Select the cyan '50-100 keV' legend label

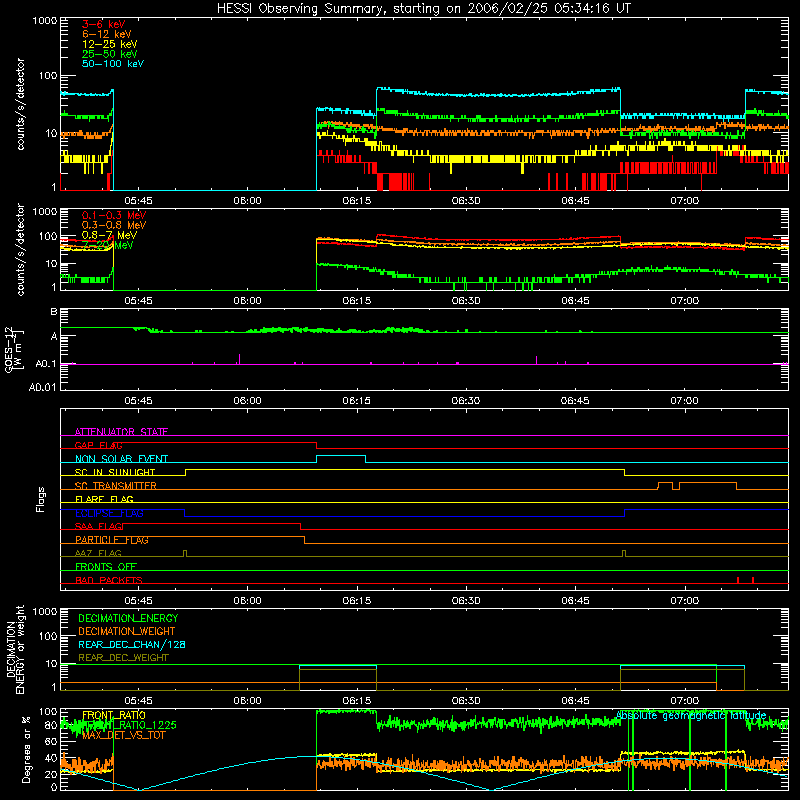(x=113, y=64)
